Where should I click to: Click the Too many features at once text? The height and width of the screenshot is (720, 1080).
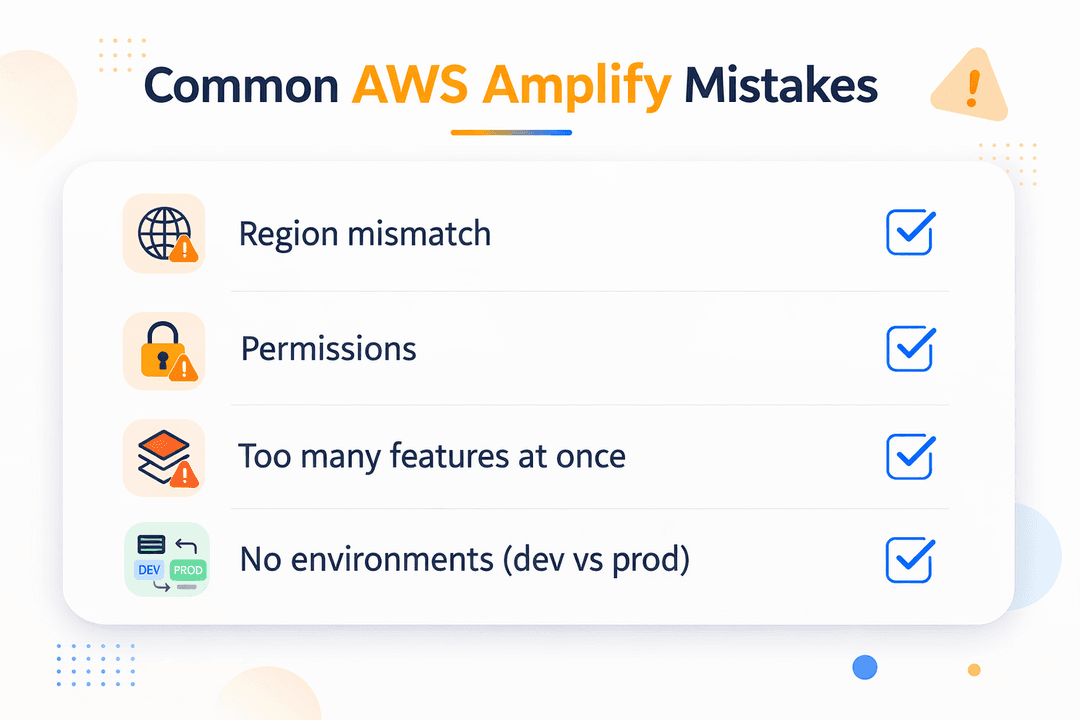pos(432,456)
